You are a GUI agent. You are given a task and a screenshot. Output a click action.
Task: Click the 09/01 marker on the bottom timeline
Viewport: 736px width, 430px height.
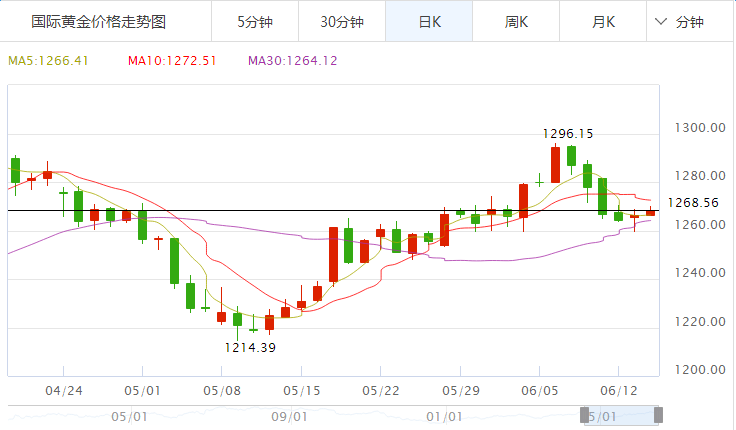click(287, 416)
